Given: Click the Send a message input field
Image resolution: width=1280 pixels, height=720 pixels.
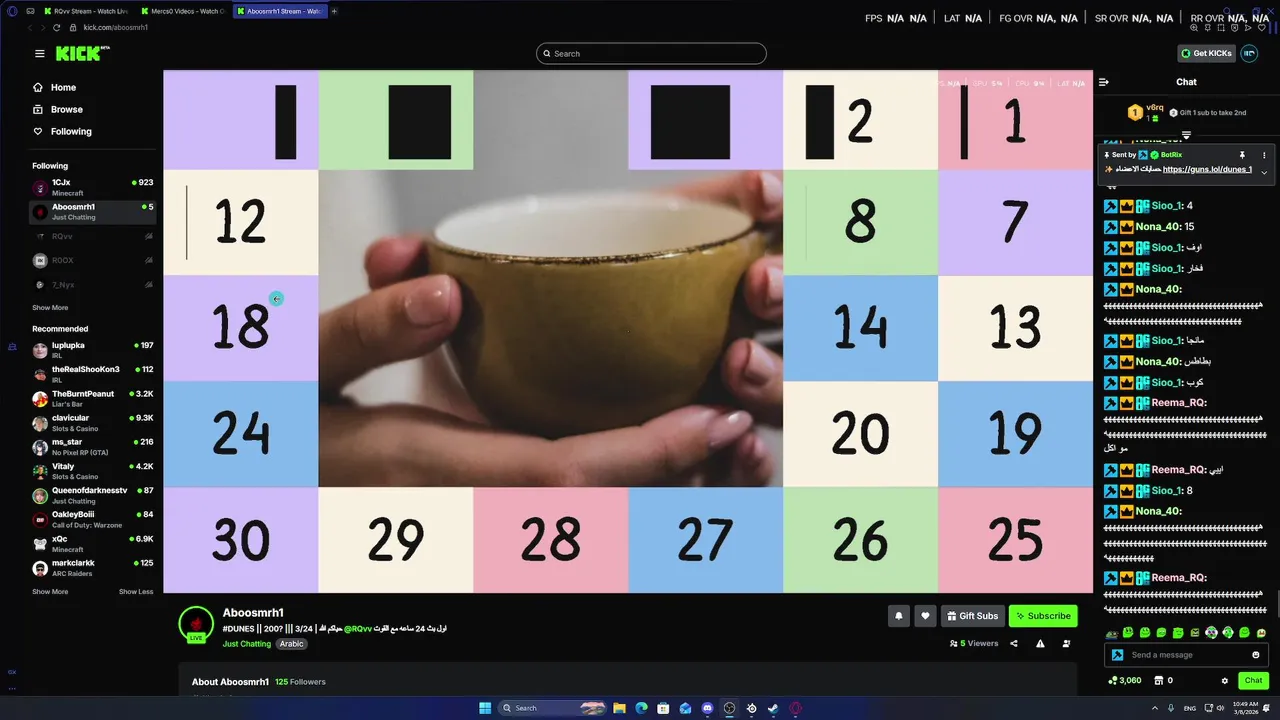Looking at the screenshot, I should [x=1186, y=655].
